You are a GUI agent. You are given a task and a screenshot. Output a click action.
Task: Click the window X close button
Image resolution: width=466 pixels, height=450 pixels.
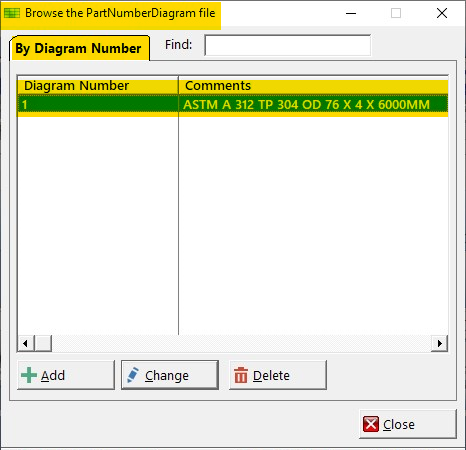tap(442, 13)
